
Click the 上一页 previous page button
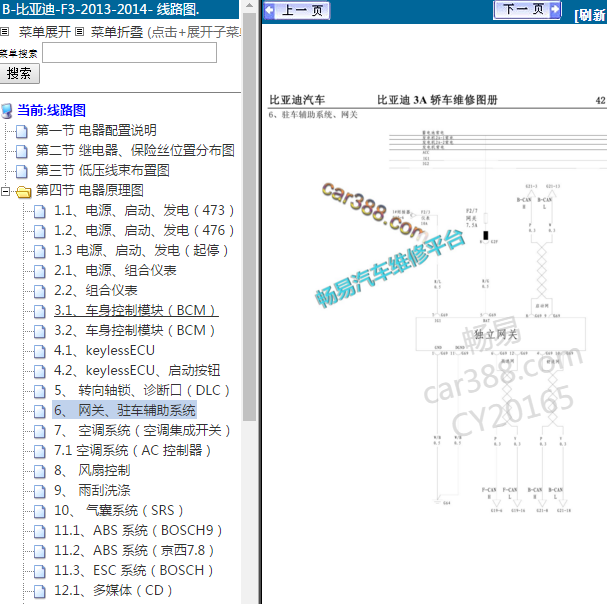tap(297, 10)
